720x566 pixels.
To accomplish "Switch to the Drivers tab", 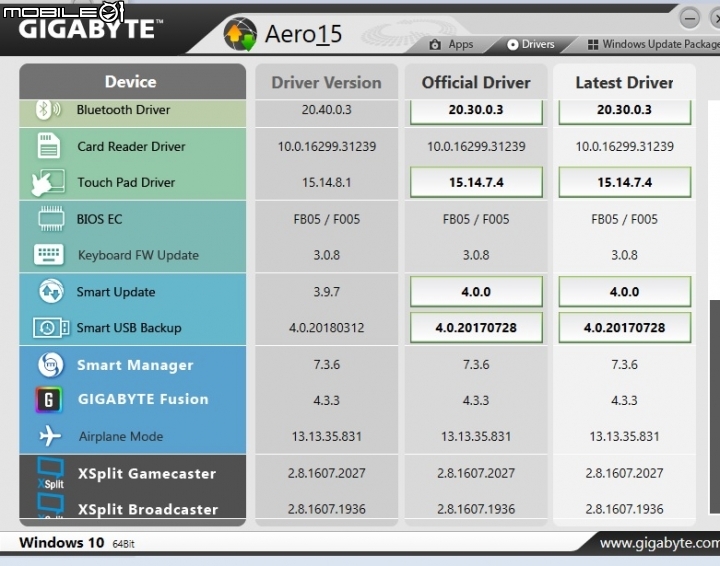I will click(x=531, y=45).
